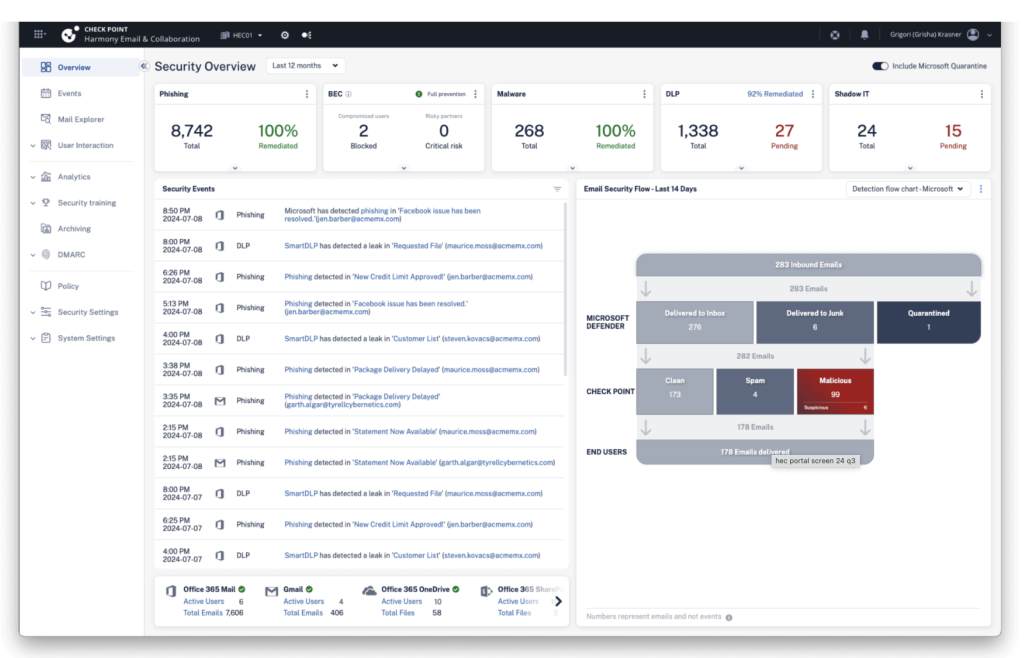Click the Malicious 99 block
The height and width of the screenshot is (658, 1024).
(835, 392)
